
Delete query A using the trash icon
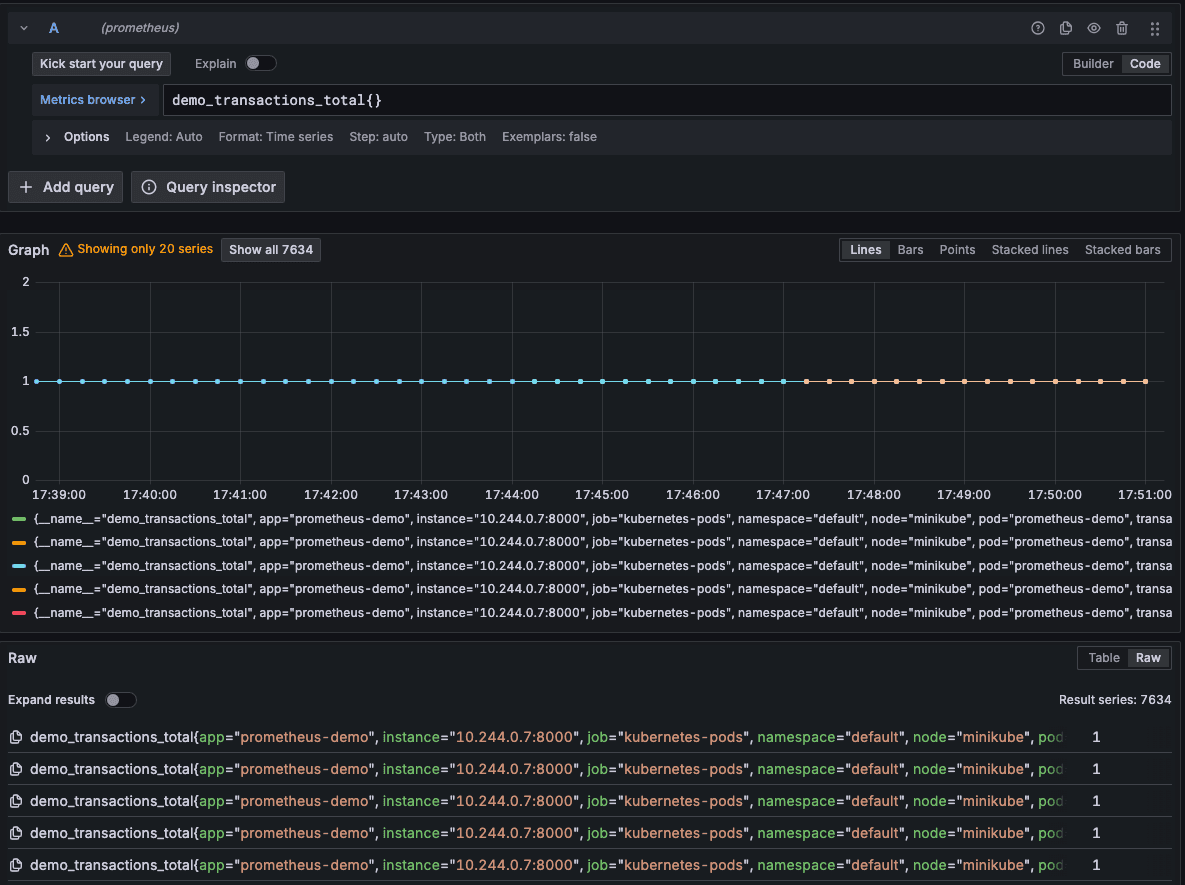pyautogui.click(x=1121, y=28)
